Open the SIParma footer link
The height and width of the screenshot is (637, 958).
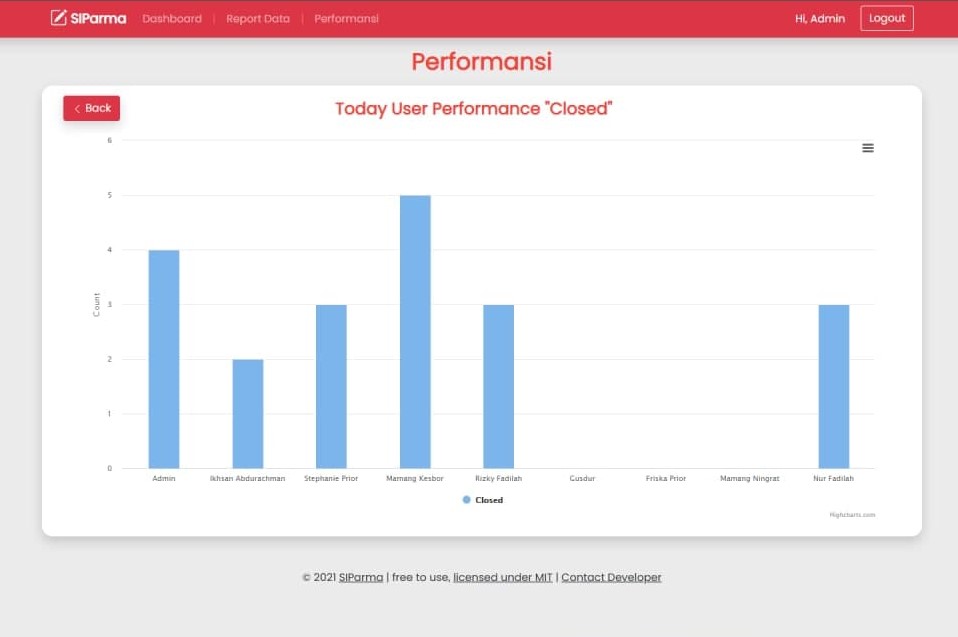pyautogui.click(x=361, y=577)
